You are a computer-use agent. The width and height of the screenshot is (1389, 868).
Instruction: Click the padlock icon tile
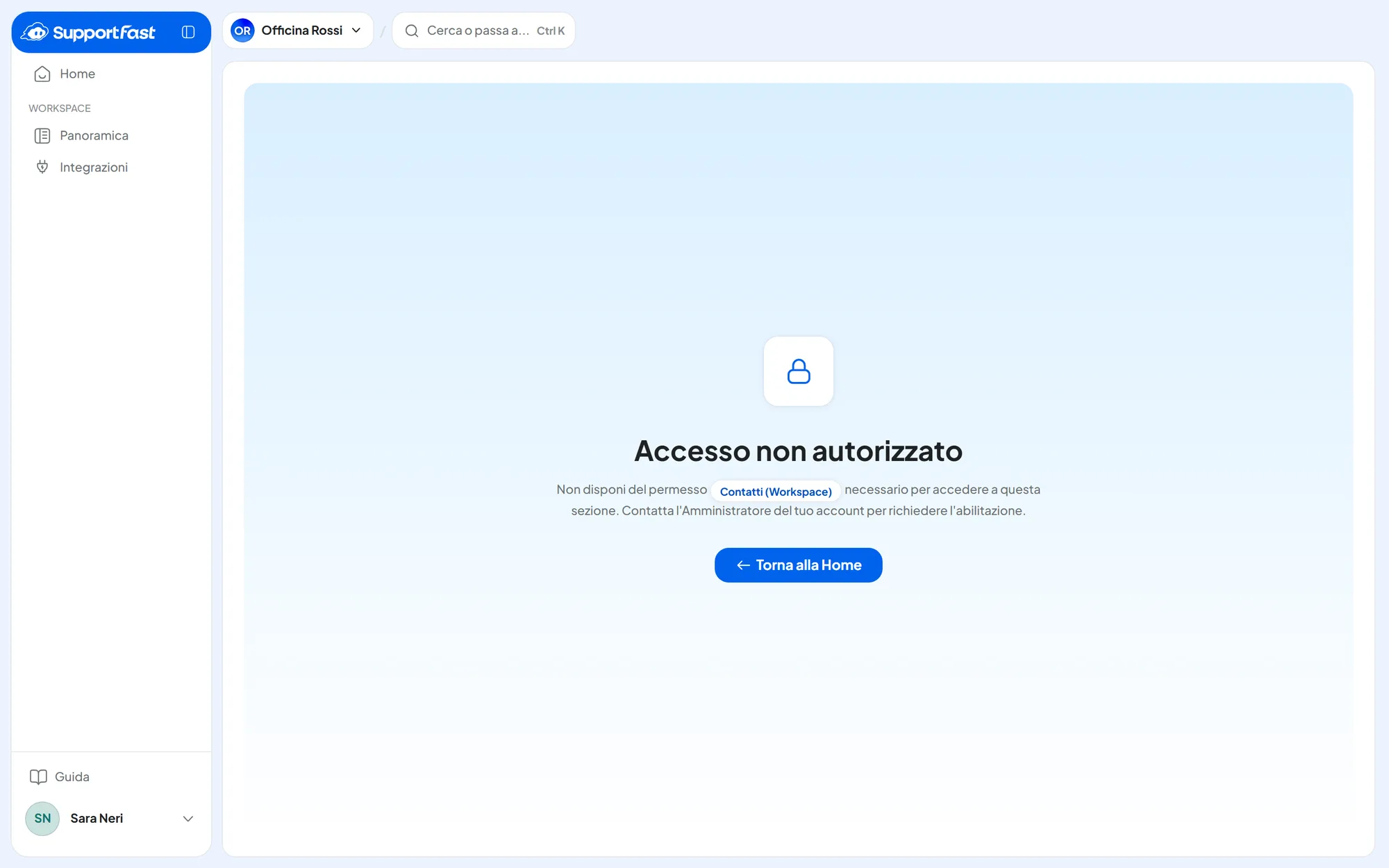tap(799, 372)
